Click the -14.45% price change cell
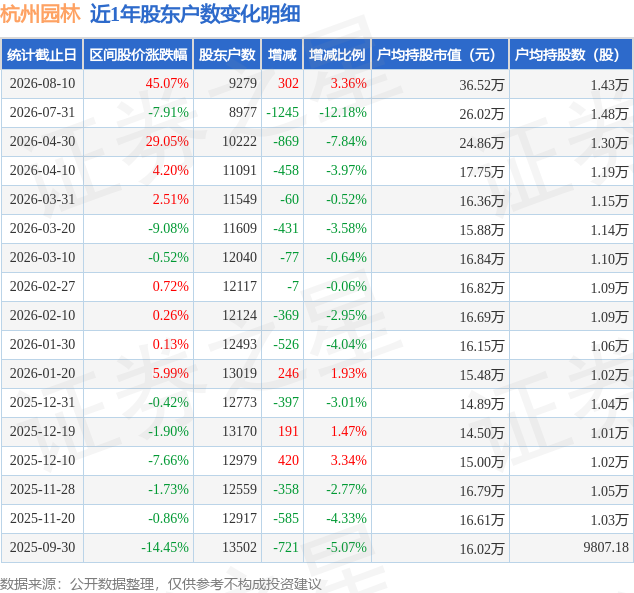The width and height of the screenshot is (634, 593). tap(165, 547)
